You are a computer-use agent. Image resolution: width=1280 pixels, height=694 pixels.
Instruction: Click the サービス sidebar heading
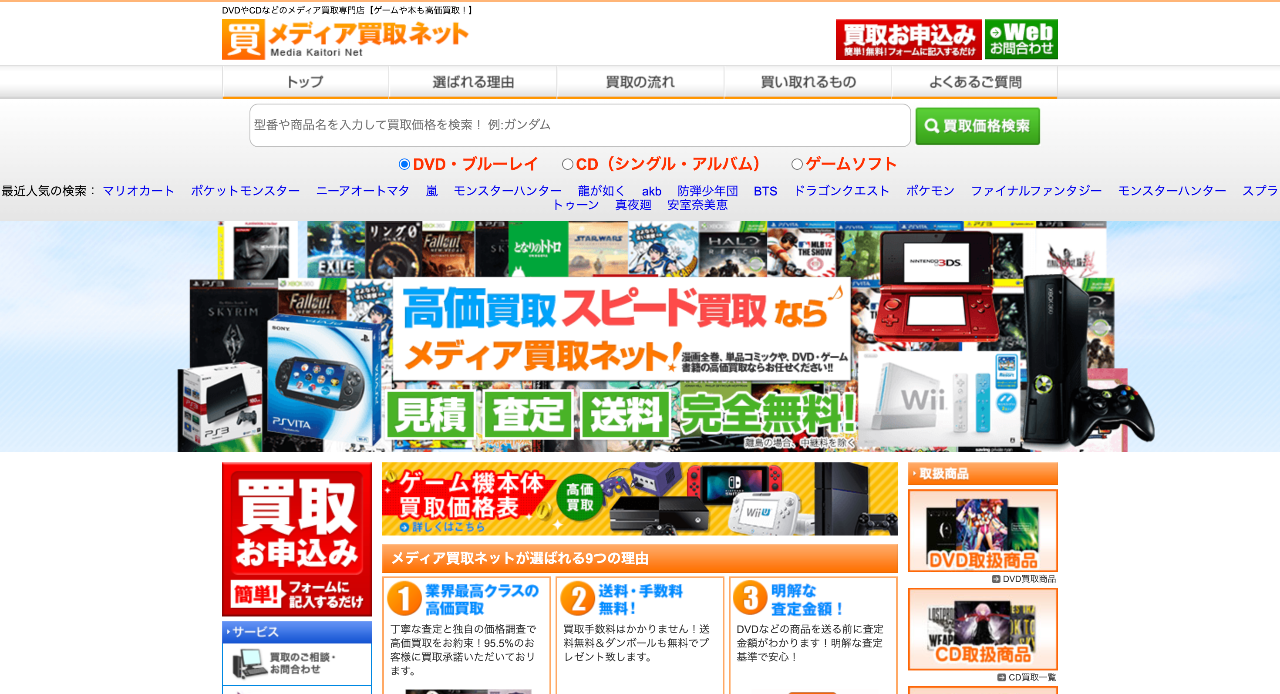click(x=297, y=632)
